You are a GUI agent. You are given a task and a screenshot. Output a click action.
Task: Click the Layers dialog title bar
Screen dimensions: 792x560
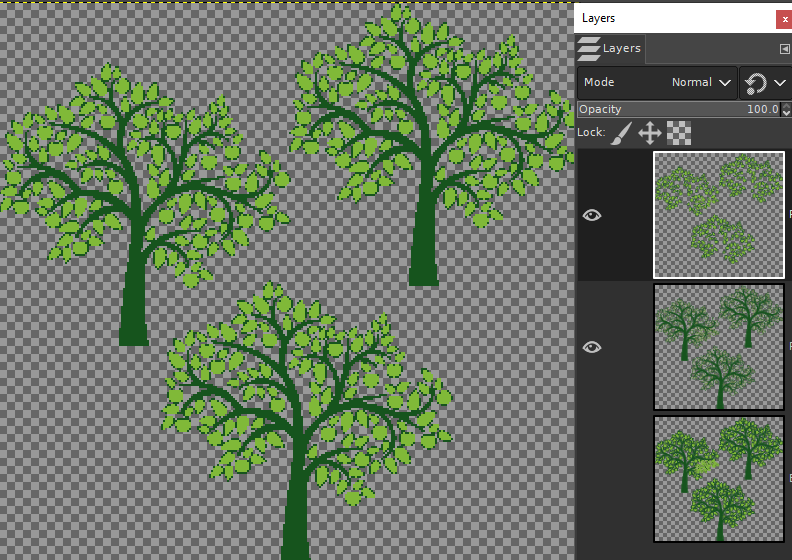coord(675,19)
